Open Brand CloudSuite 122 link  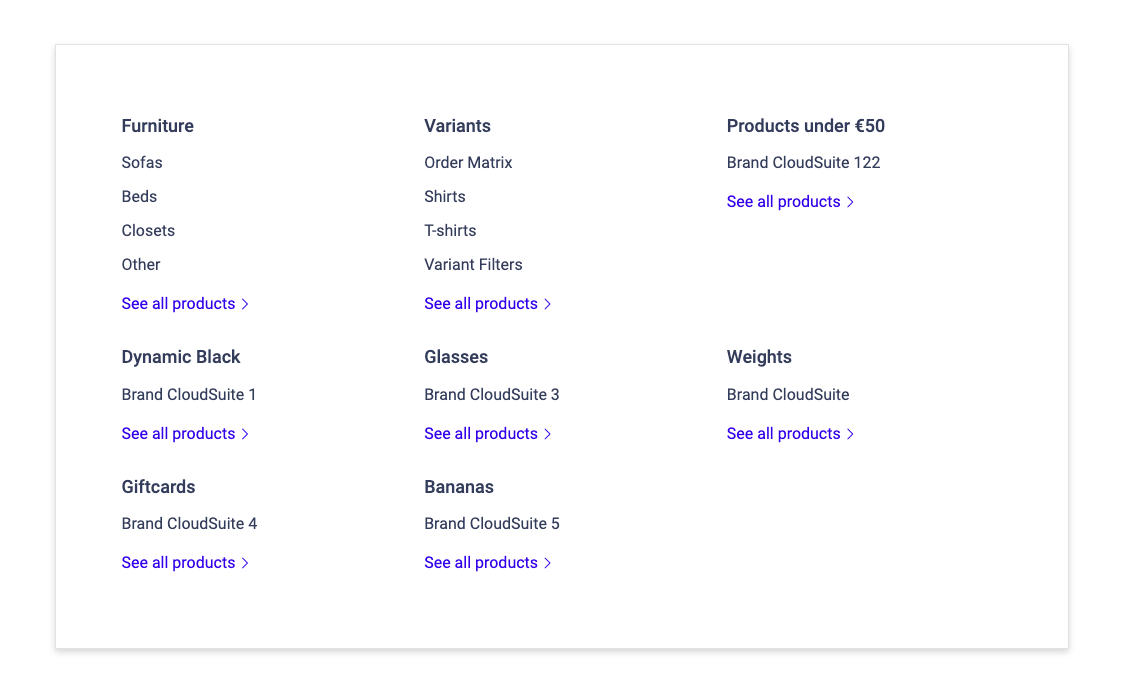(x=803, y=162)
